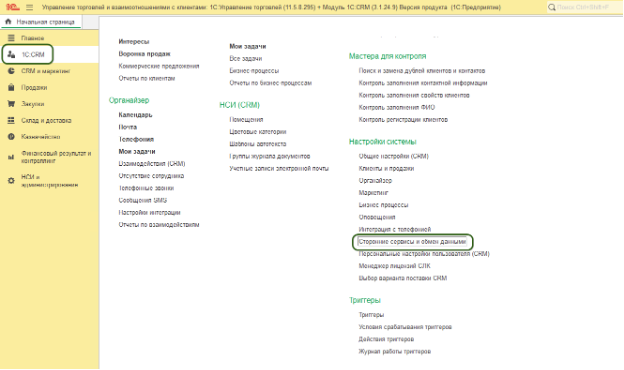Open Условия срабатывания триггеров
Image resolution: width=624 pixels, height=370 pixels.
(x=405, y=327)
